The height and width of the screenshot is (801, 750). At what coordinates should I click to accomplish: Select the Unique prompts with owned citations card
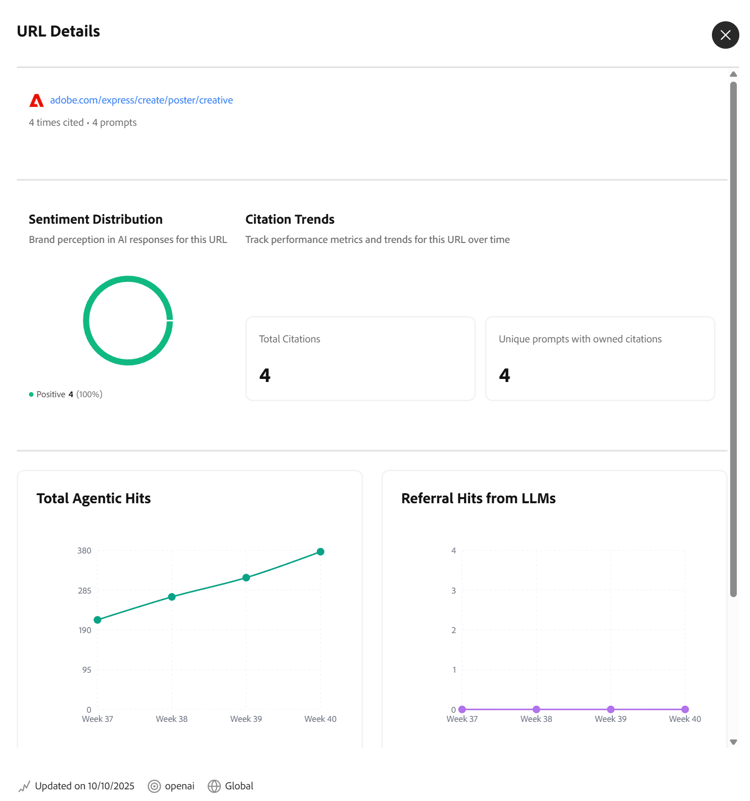click(600, 359)
